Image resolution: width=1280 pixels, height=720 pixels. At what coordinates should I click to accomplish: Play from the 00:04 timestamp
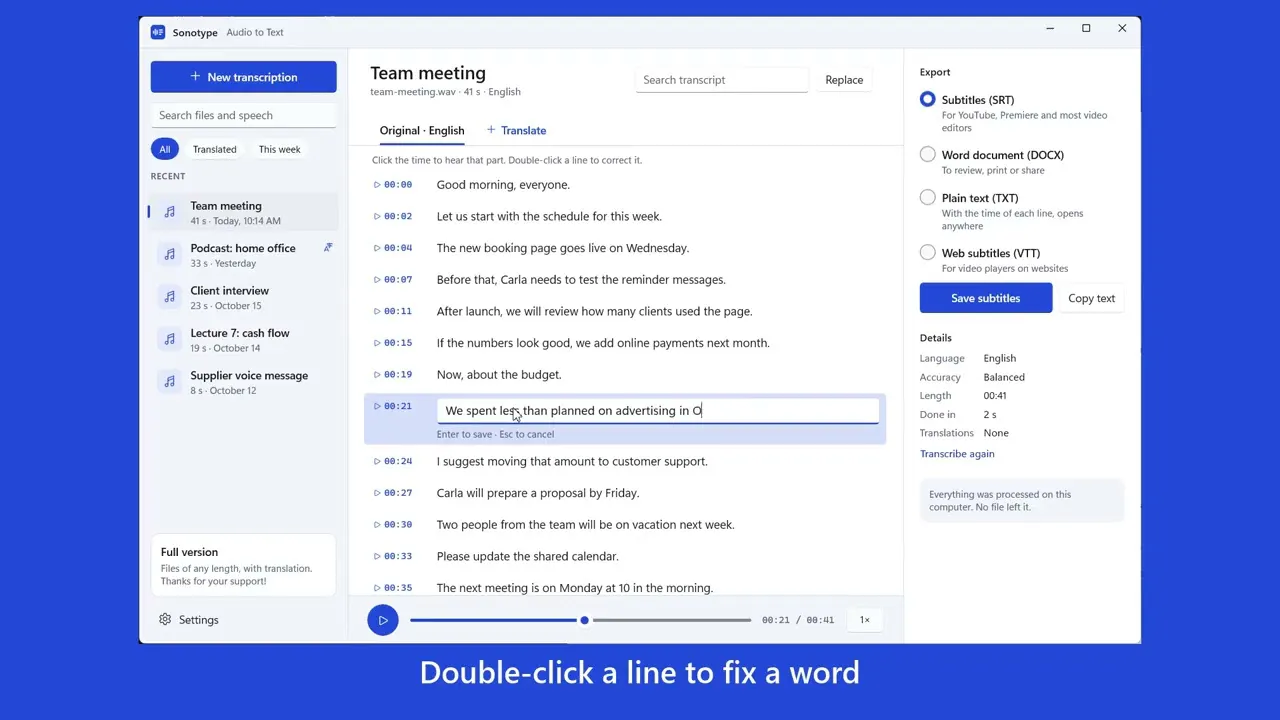pyautogui.click(x=392, y=248)
